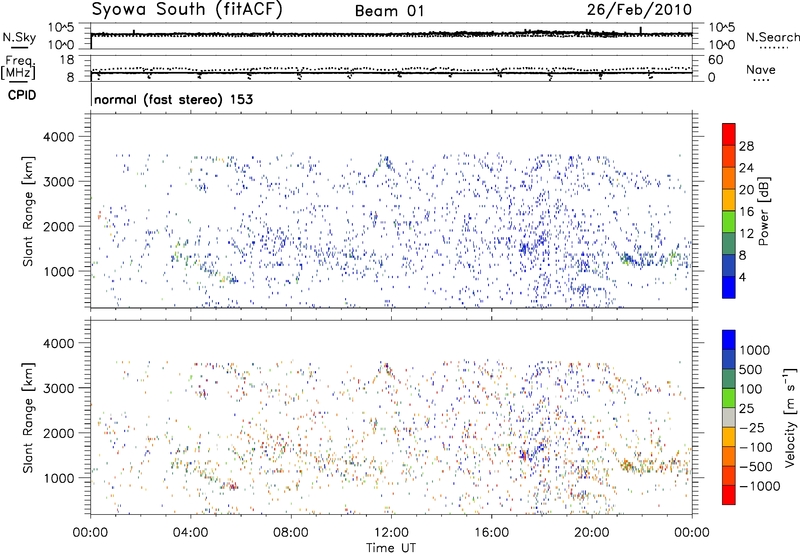Click the 'Power [dB]' colorbar title

point(763,211)
